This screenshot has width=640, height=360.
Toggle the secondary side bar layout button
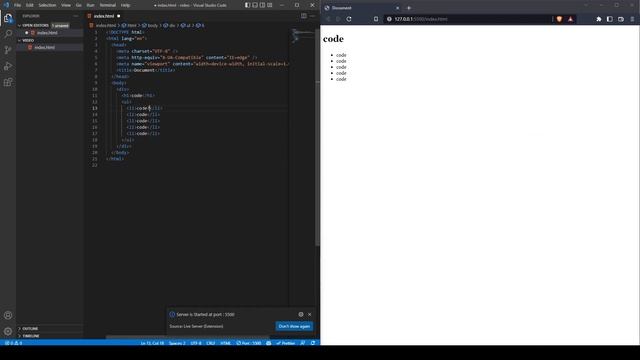point(262,5)
